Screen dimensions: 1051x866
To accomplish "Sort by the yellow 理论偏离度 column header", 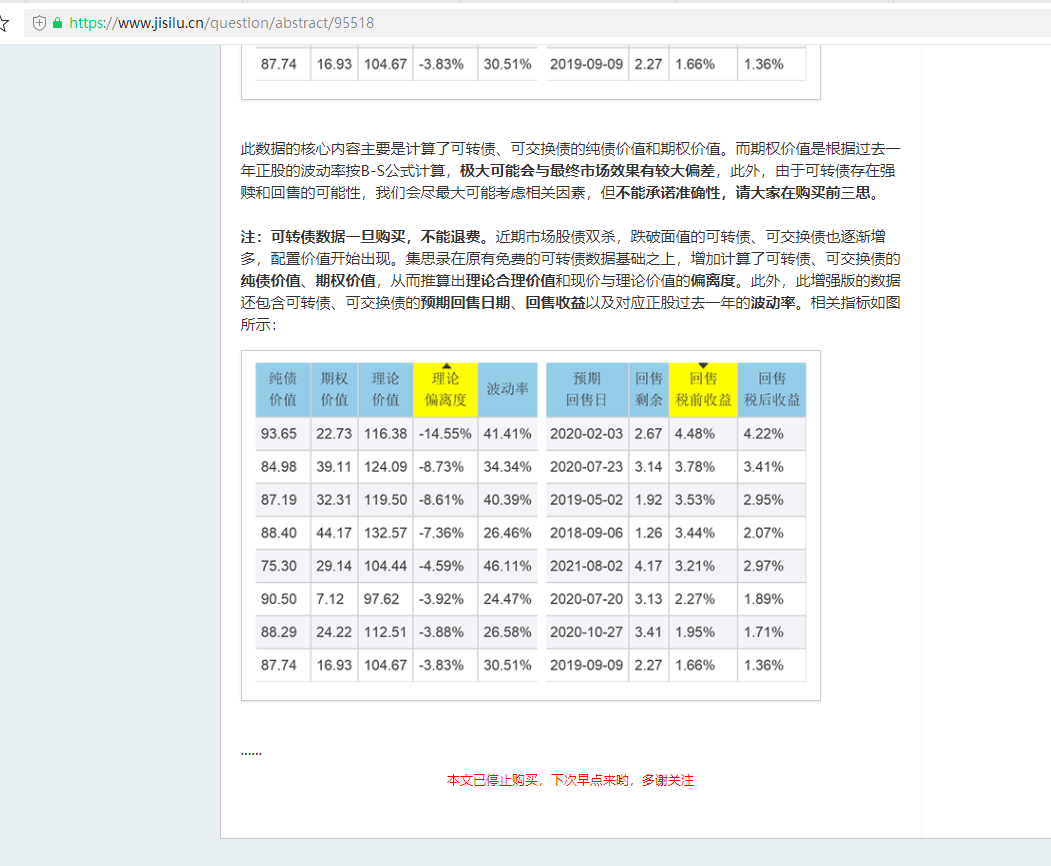I will pyautogui.click(x=445, y=390).
